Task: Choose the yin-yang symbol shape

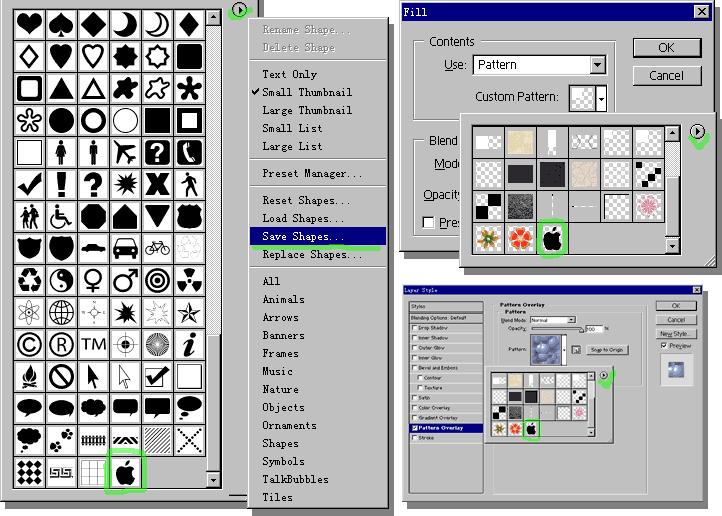Action: (61, 279)
